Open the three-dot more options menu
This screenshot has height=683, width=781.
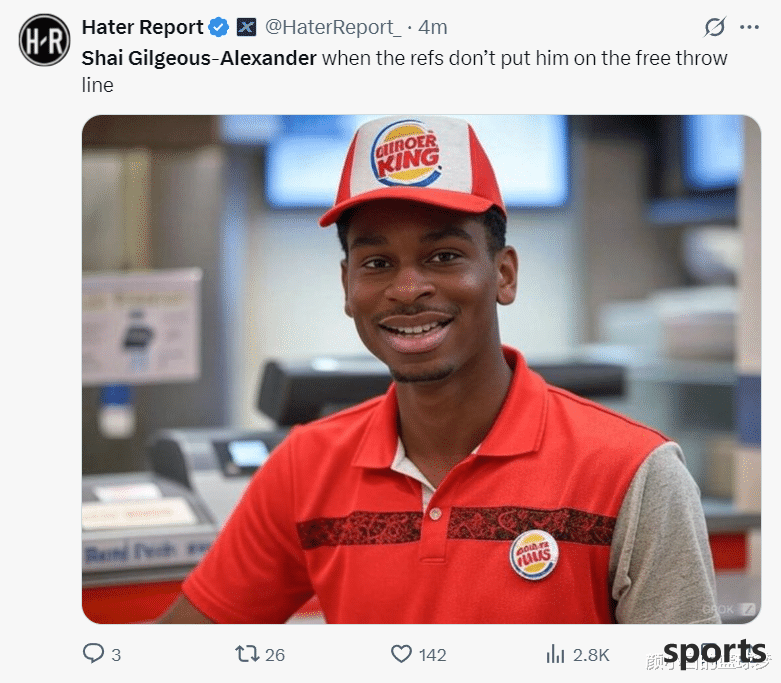(749, 27)
